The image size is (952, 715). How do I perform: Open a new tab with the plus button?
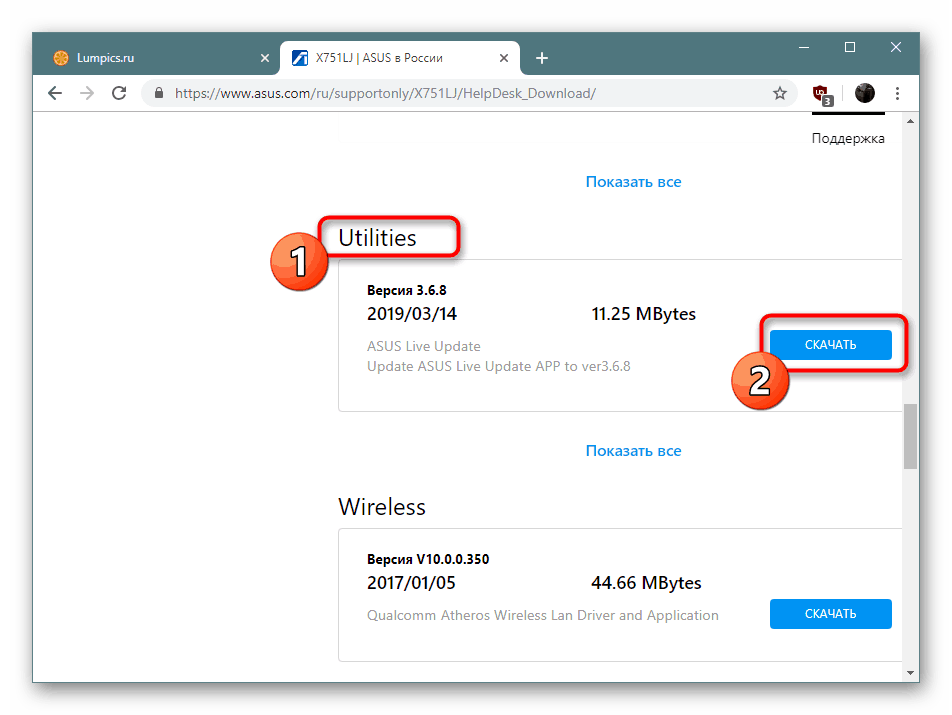tap(542, 58)
